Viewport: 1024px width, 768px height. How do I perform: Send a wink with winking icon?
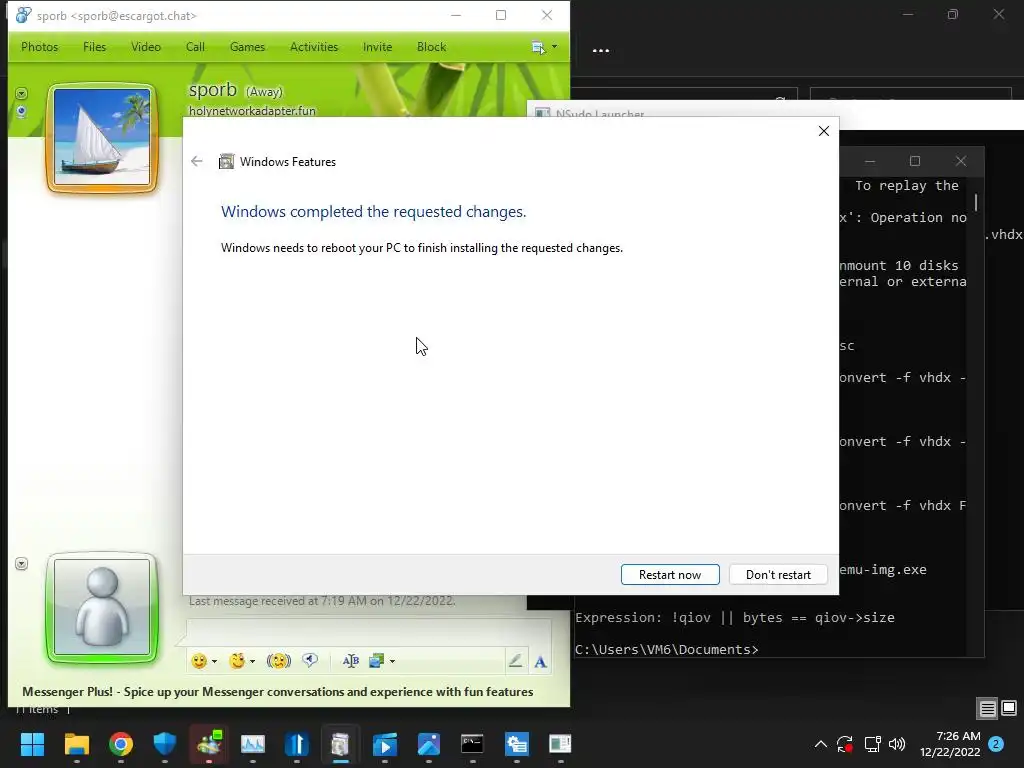pyautogui.click(x=237, y=661)
